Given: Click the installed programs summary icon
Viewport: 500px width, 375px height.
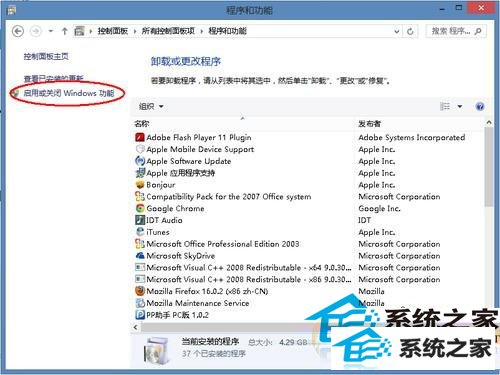Looking at the screenshot, I should pos(157,350).
